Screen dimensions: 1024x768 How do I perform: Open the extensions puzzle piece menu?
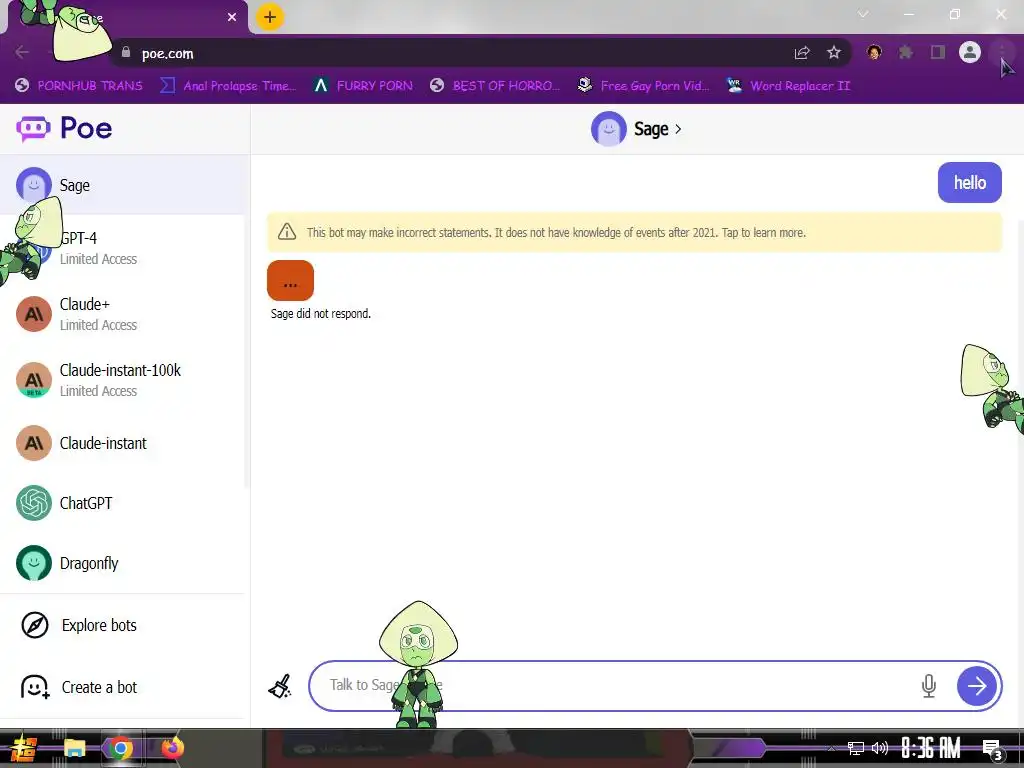pos(906,52)
